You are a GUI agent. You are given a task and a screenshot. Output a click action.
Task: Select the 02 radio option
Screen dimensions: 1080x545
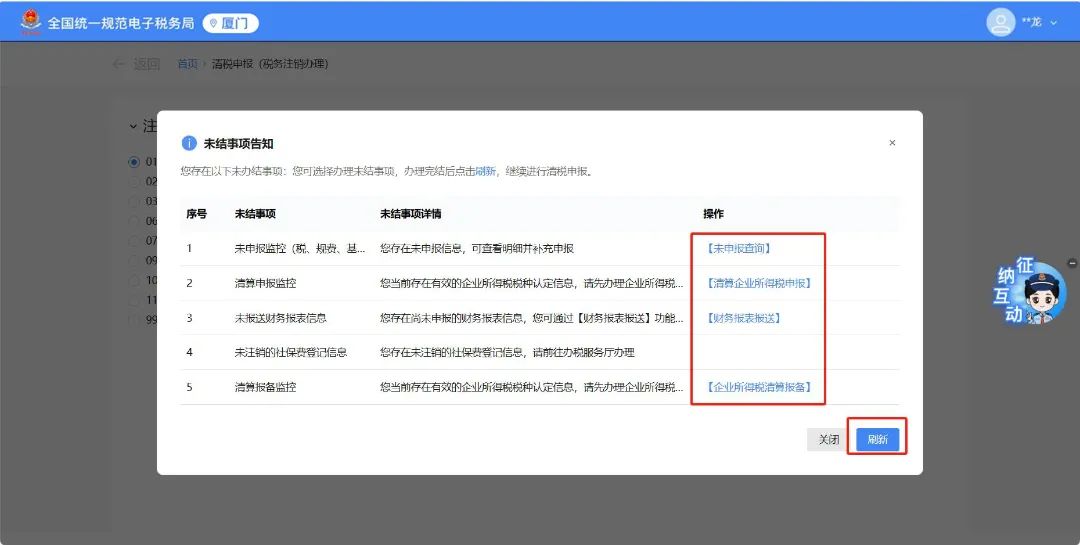click(x=134, y=182)
